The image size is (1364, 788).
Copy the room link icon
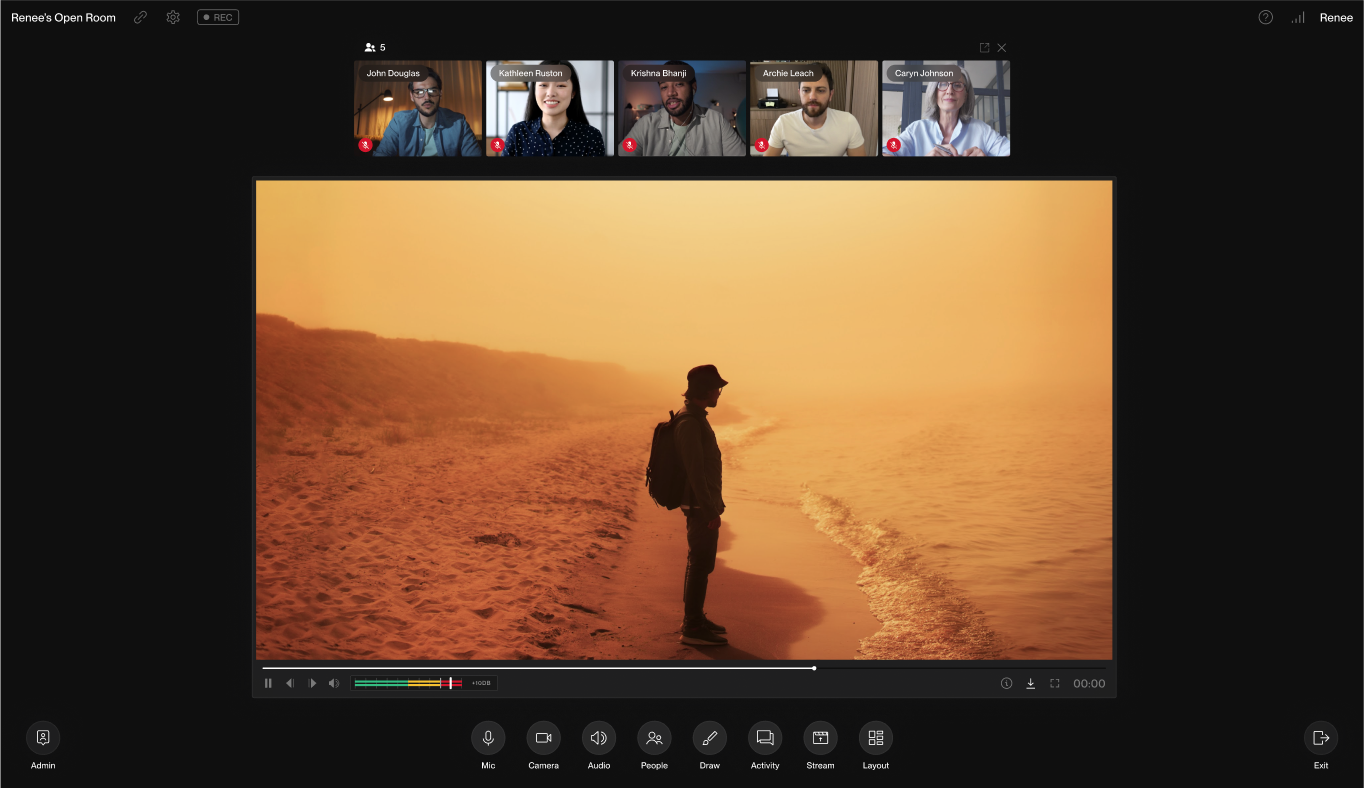click(x=140, y=17)
